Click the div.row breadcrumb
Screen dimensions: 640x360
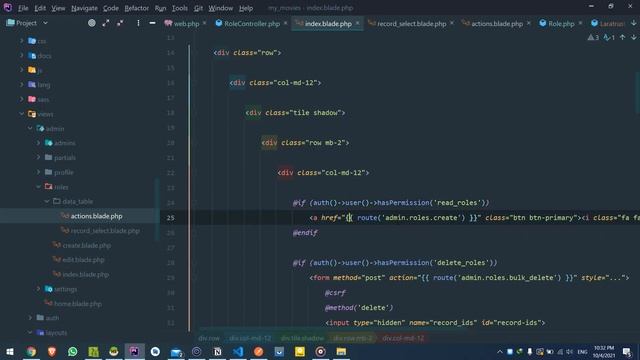point(209,338)
